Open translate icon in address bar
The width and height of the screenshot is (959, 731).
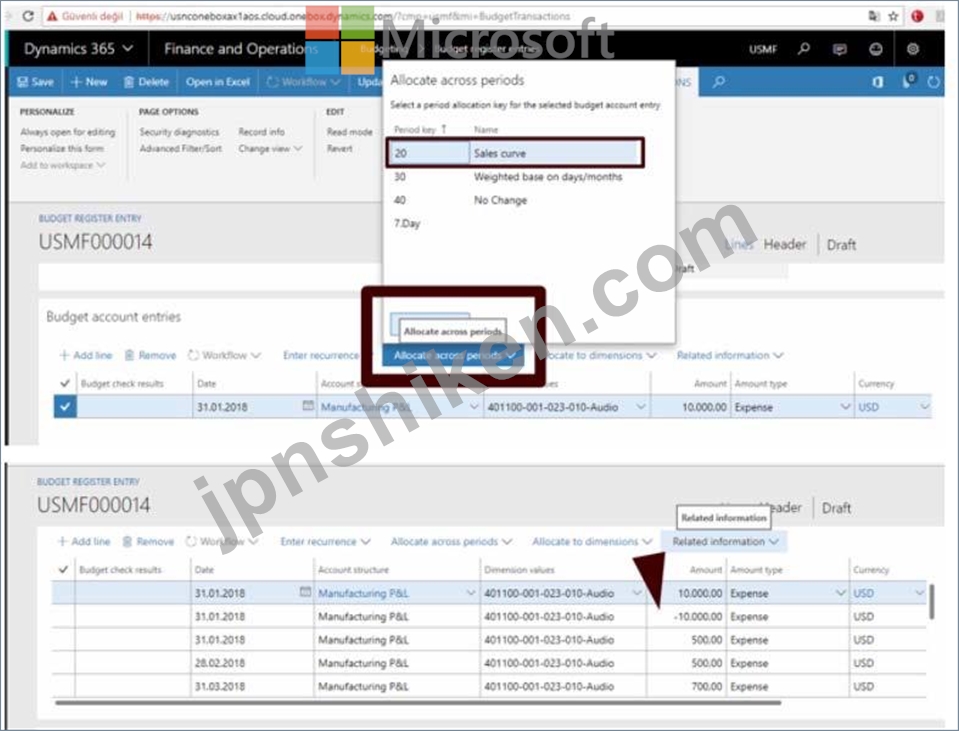(x=875, y=17)
